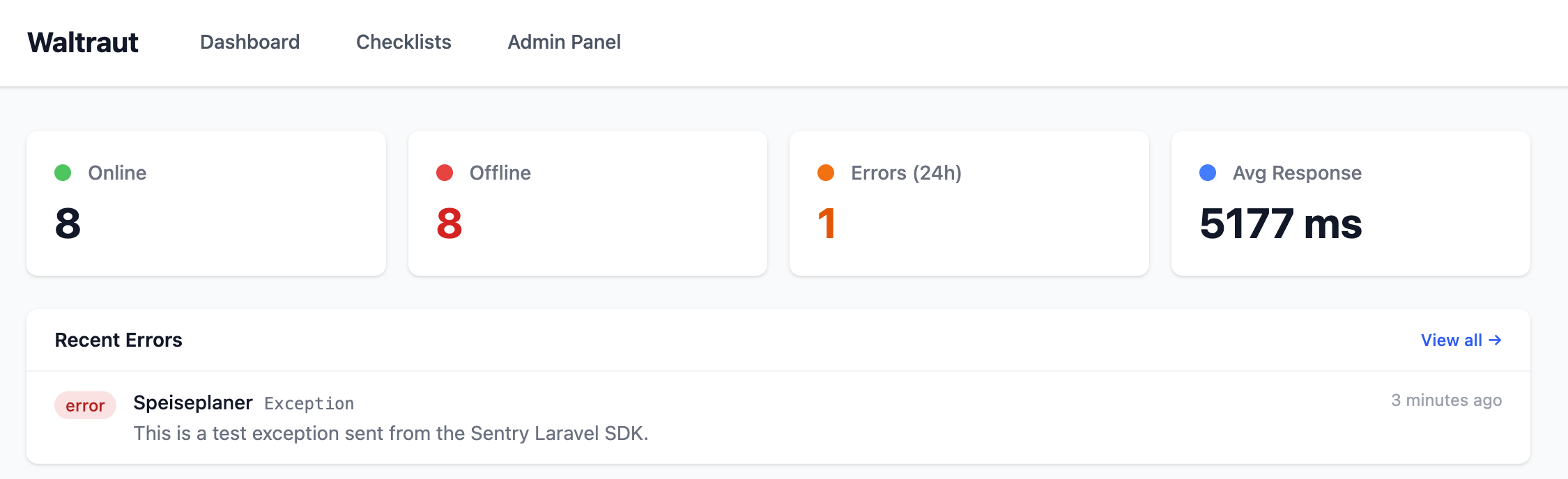The height and width of the screenshot is (479, 1568).
Task: Click the Waltraut logo
Action: [x=83, y=42]
